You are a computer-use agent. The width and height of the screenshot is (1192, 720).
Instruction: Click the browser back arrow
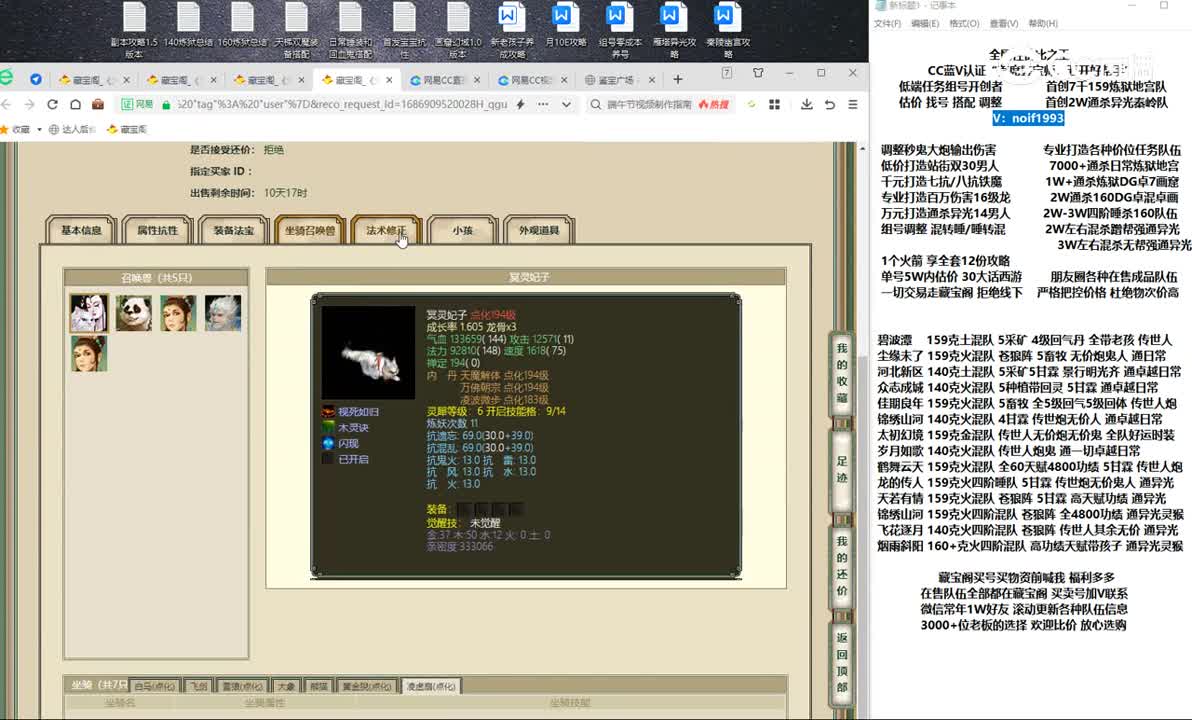(x=8, y=104)
